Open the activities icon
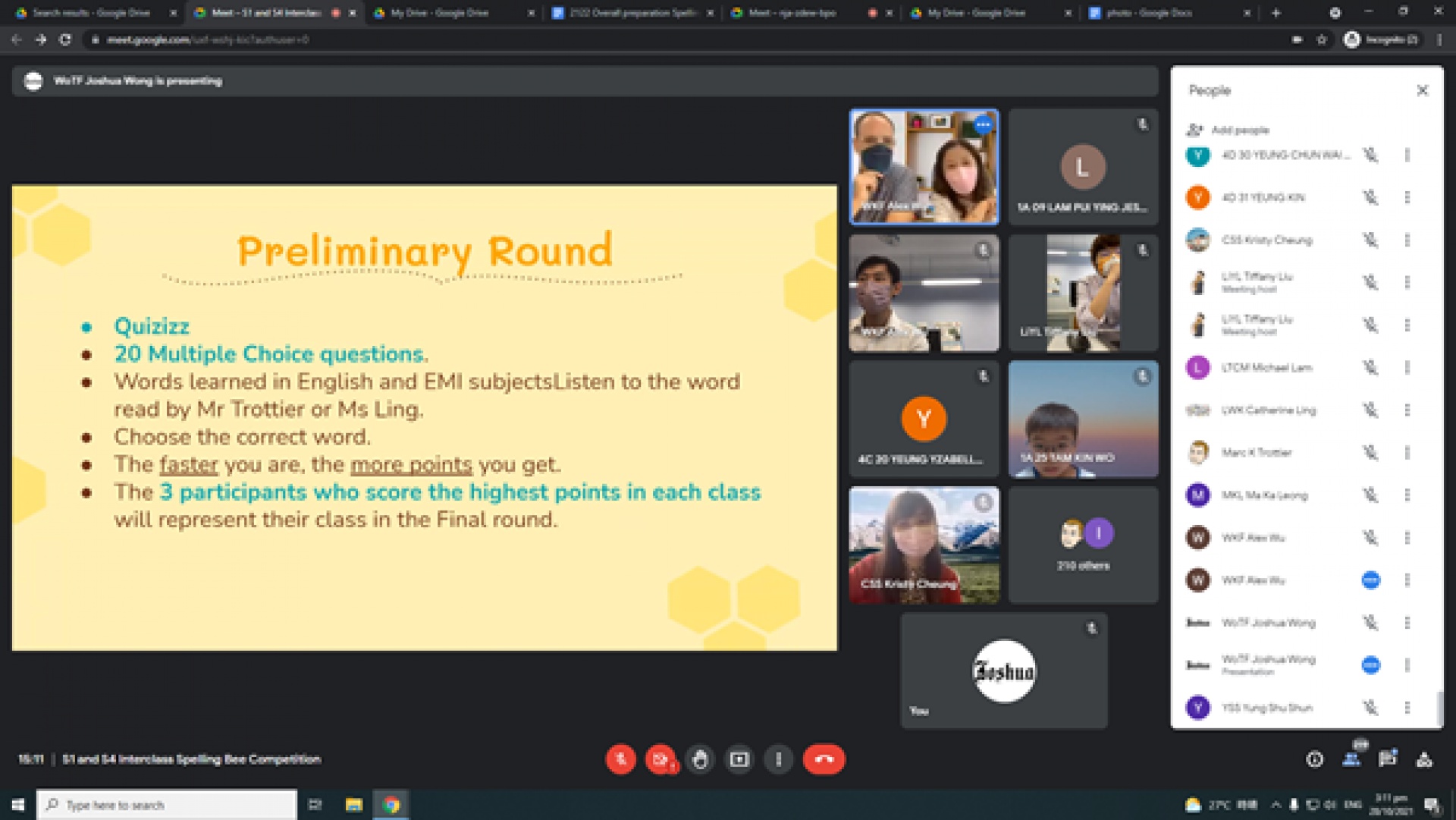The image size is (1456, 820). tap(1424, 759)
